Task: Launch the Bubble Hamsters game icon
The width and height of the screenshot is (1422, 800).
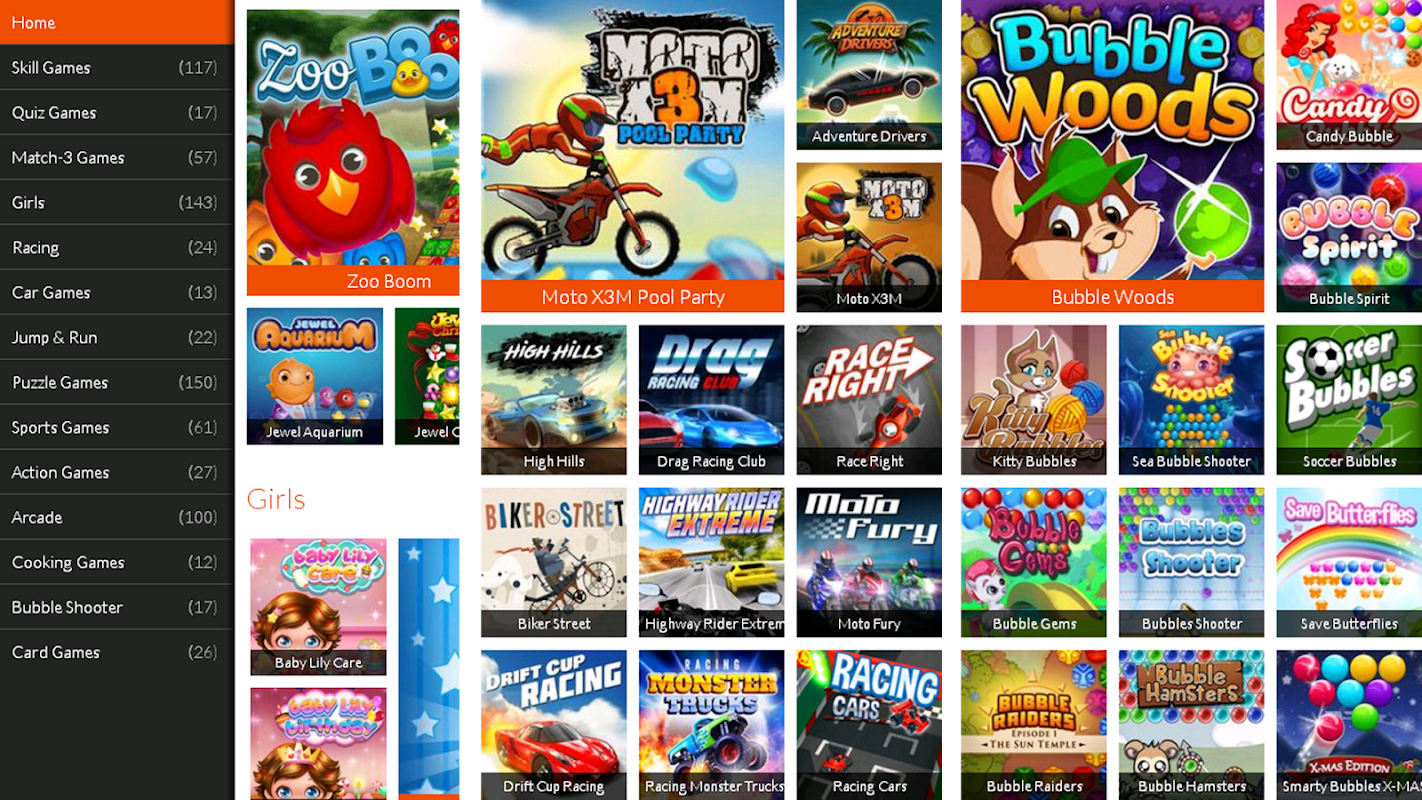Action: click(1191, 725)
